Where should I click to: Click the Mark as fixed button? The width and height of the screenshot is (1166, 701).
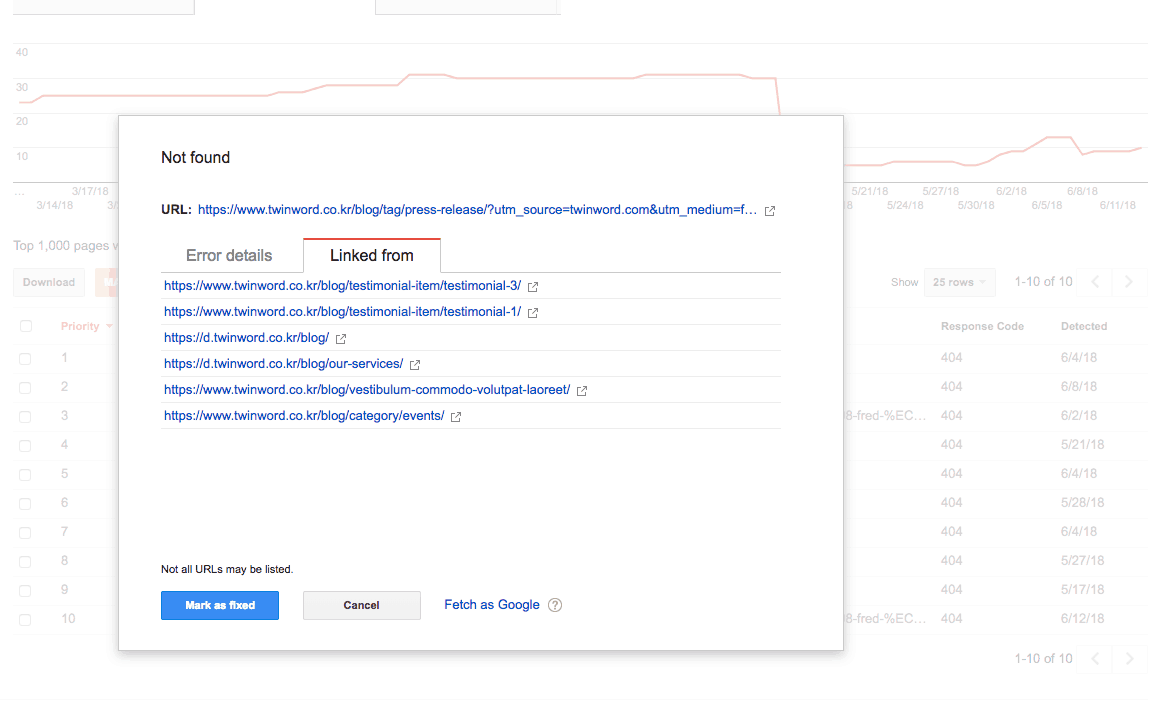[220, 605]
